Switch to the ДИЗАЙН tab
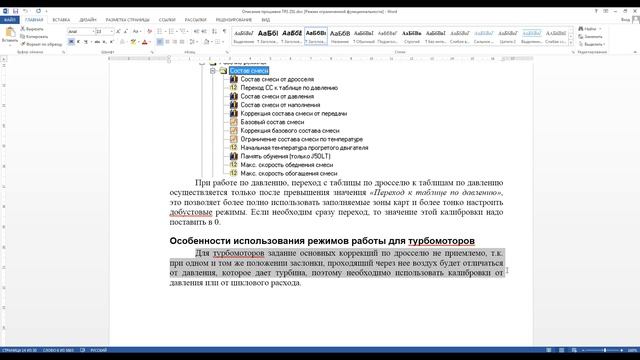Viewport: 640px width, 360px height. pyautogui.click(x=88, y=20)
